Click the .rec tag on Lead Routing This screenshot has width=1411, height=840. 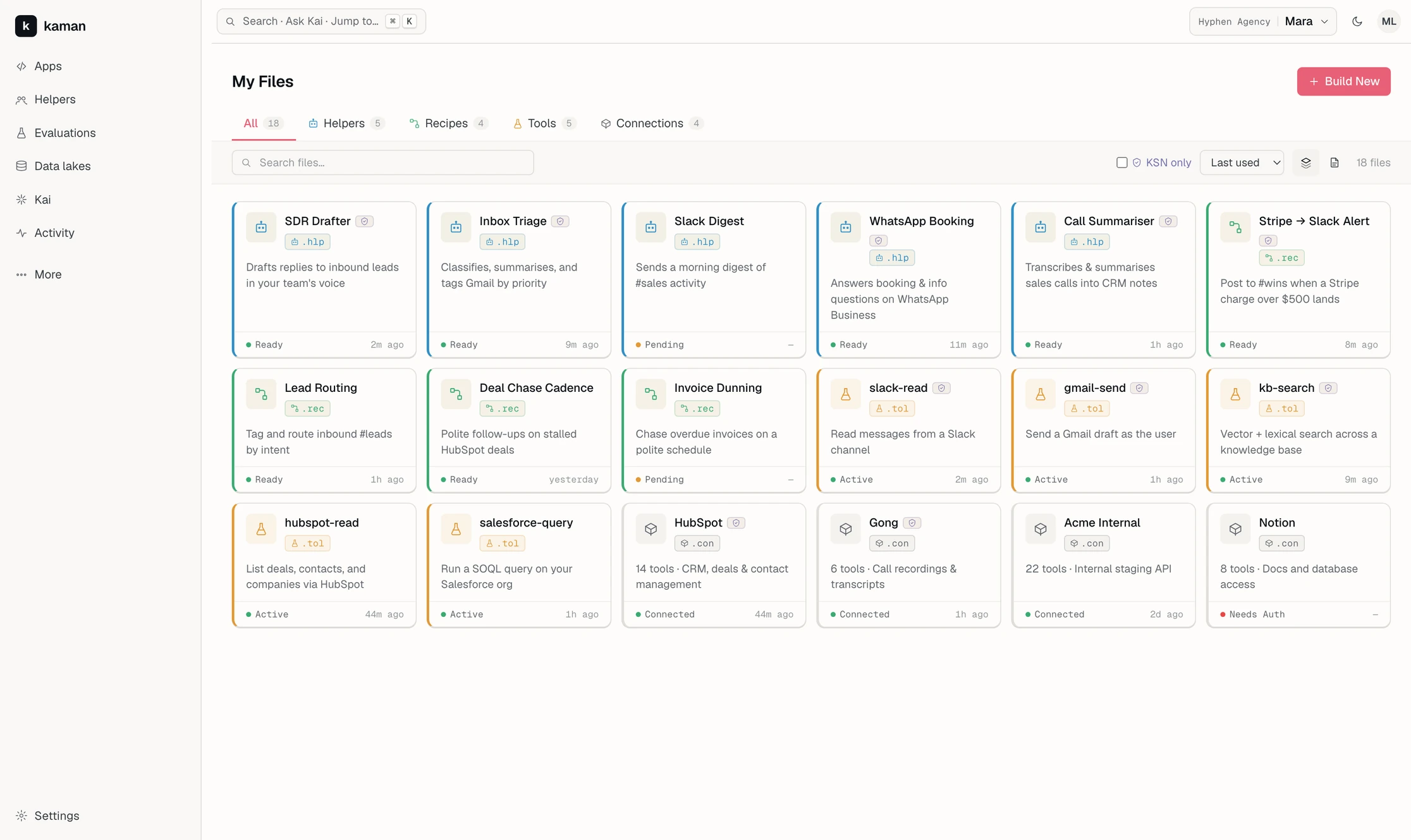point(308,408)
